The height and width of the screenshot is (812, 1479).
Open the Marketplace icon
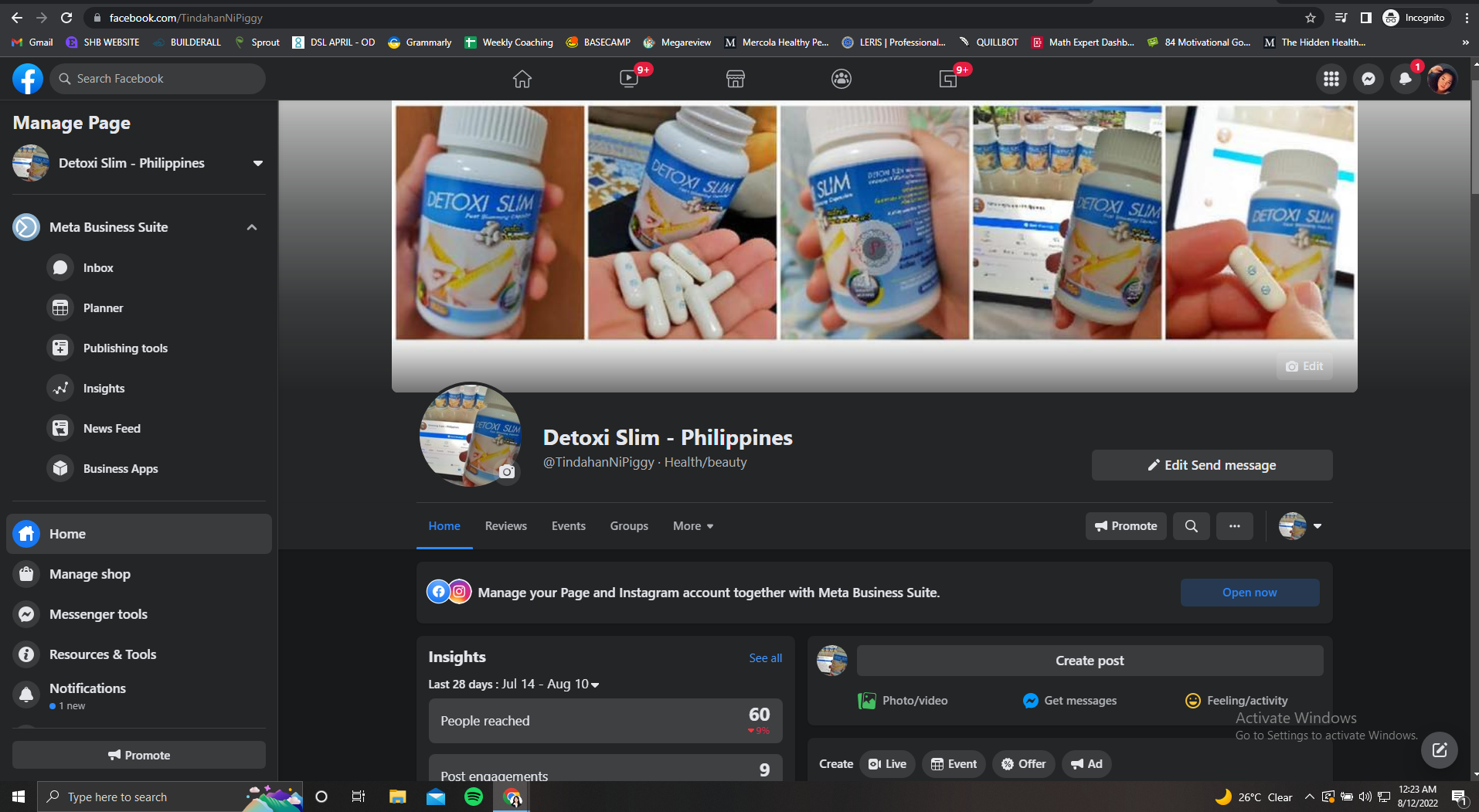(735, 78)
